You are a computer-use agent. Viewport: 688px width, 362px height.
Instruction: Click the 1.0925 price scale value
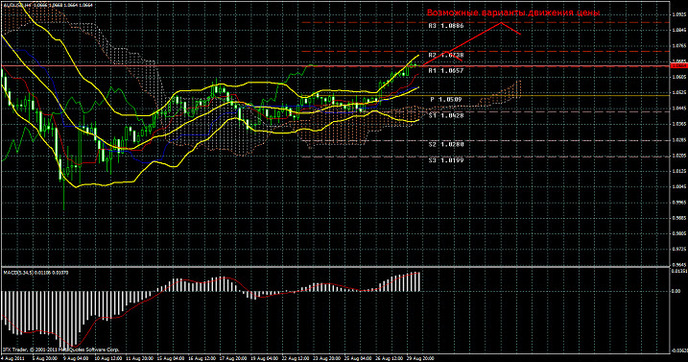[x=679, y=14]
